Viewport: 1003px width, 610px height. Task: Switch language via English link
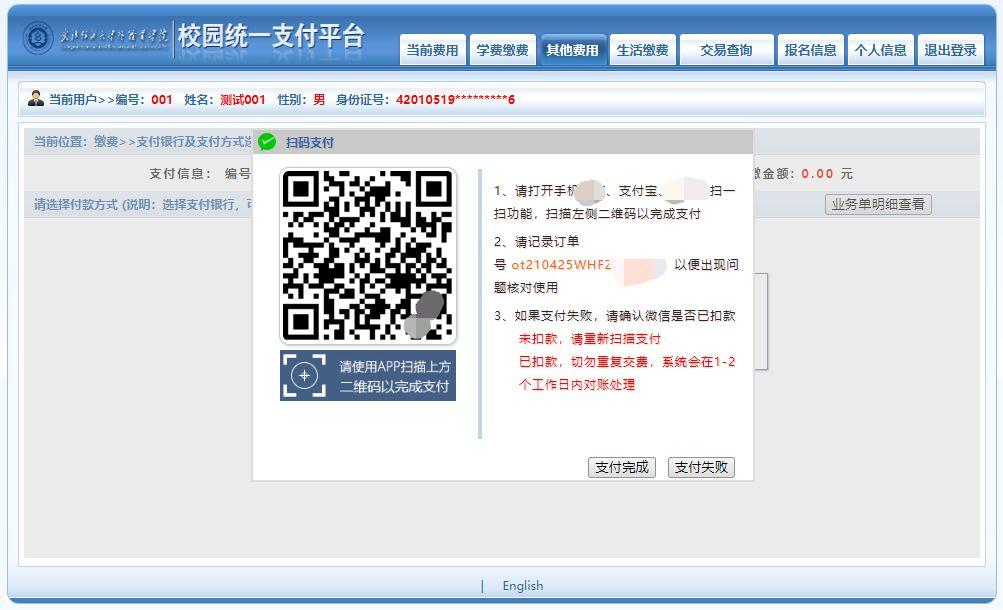pos(523,586)
